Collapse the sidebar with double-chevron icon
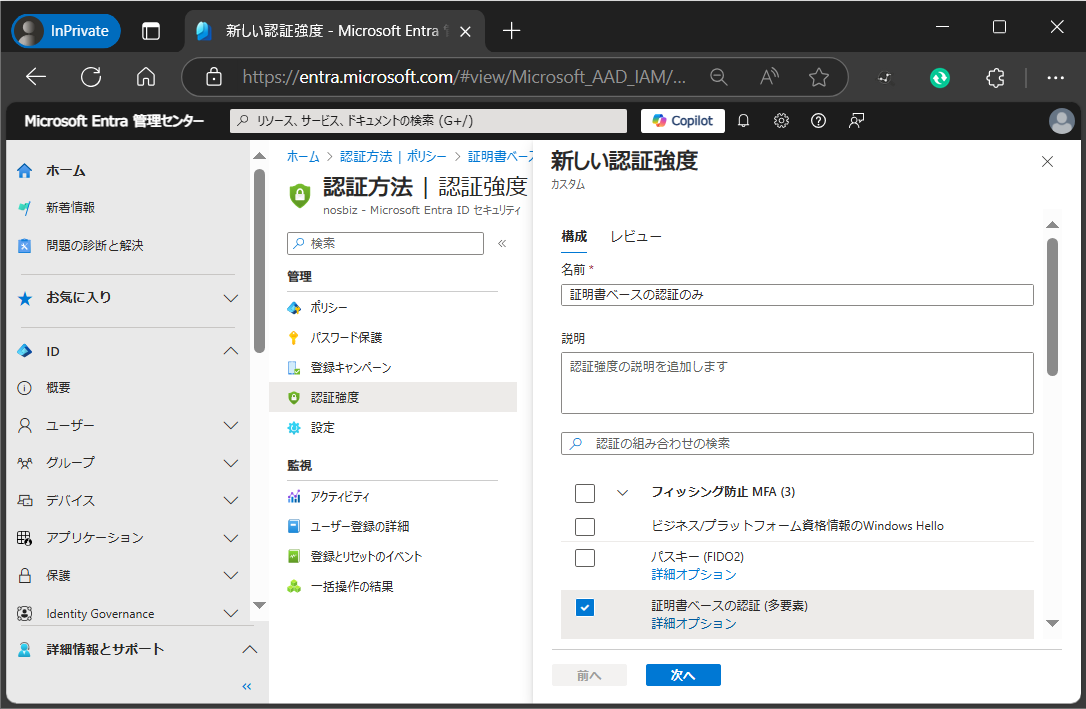This screenshot has height=709, width=1086. pyautogui.click(x=247, y=686)
